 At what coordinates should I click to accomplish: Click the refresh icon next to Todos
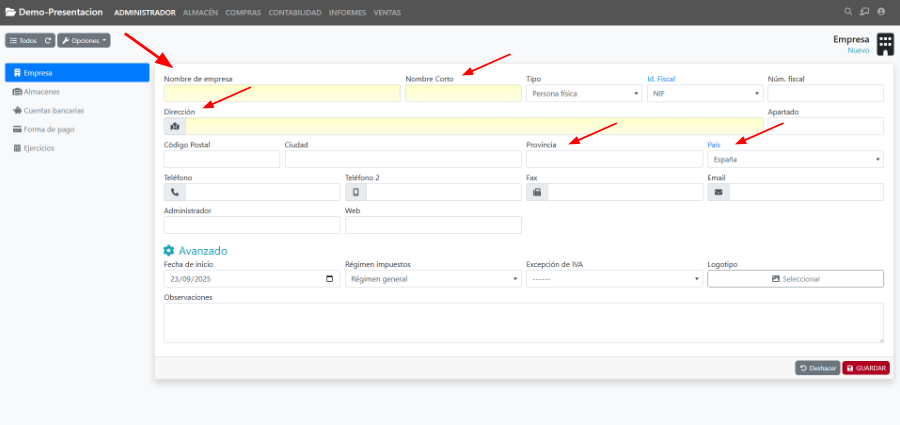click(48, 41)
